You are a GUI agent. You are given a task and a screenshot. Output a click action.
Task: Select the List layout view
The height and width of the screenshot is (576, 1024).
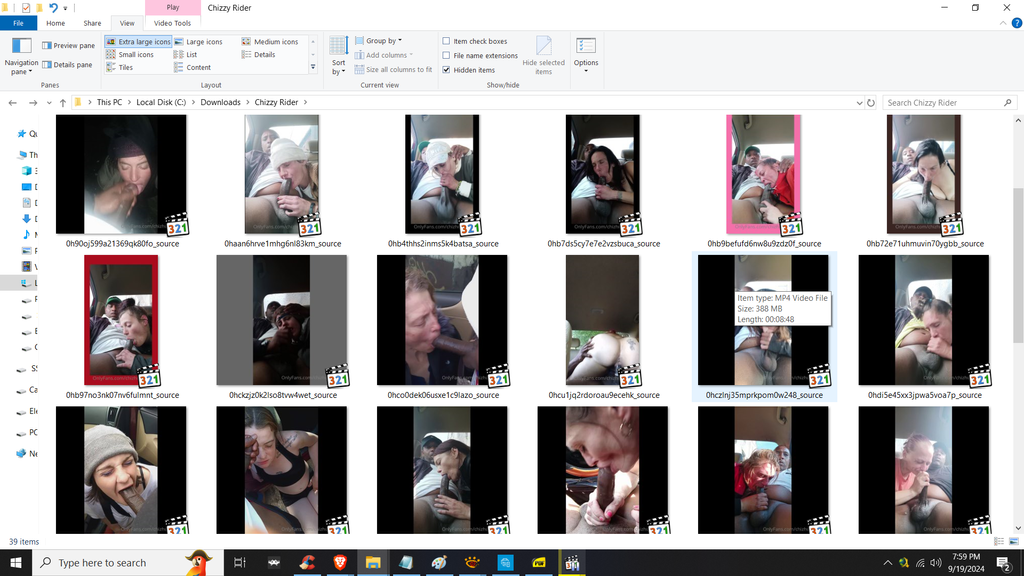(x=191, y=55)
